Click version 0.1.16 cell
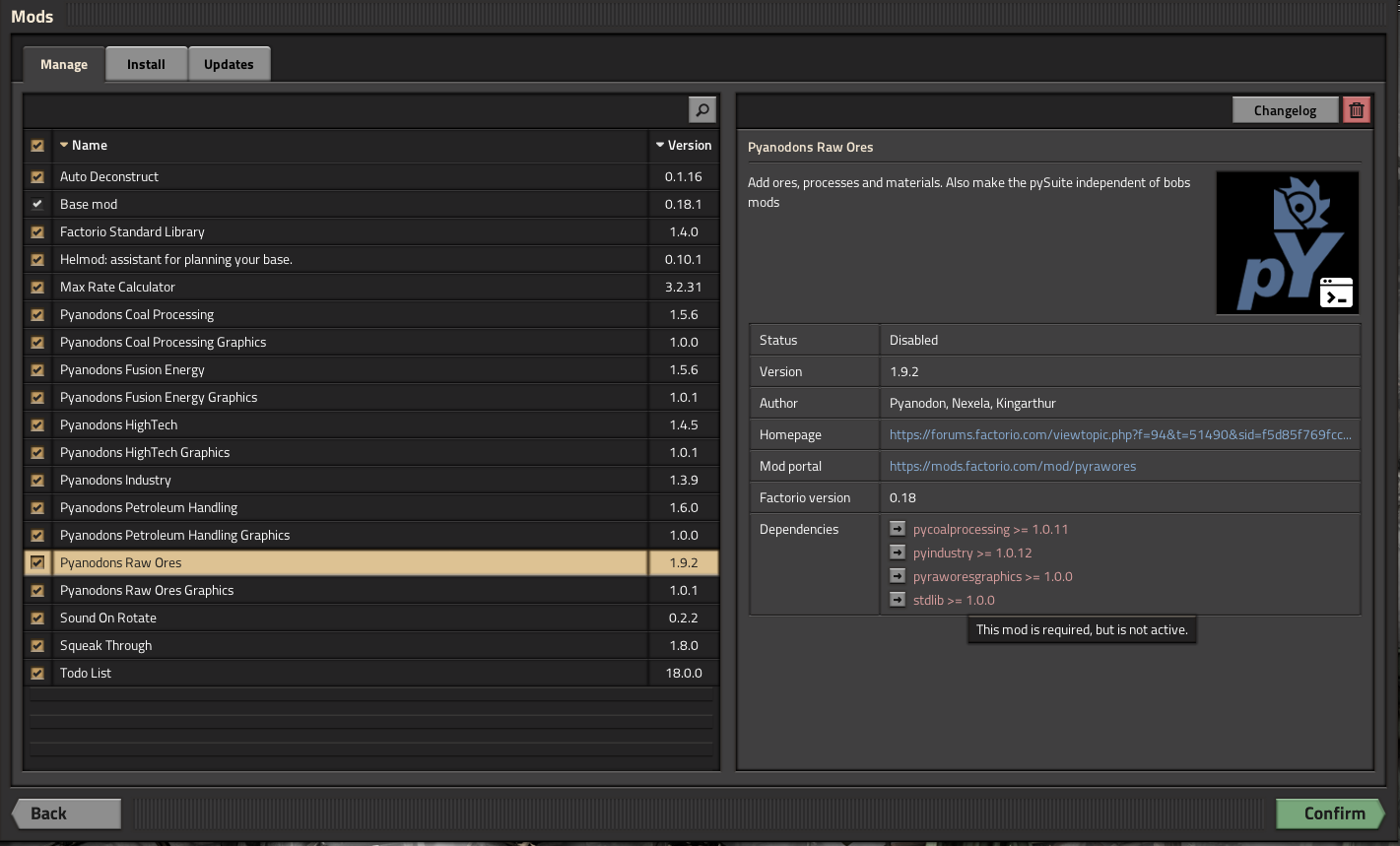1400x846 pixels. click(684, 176)
